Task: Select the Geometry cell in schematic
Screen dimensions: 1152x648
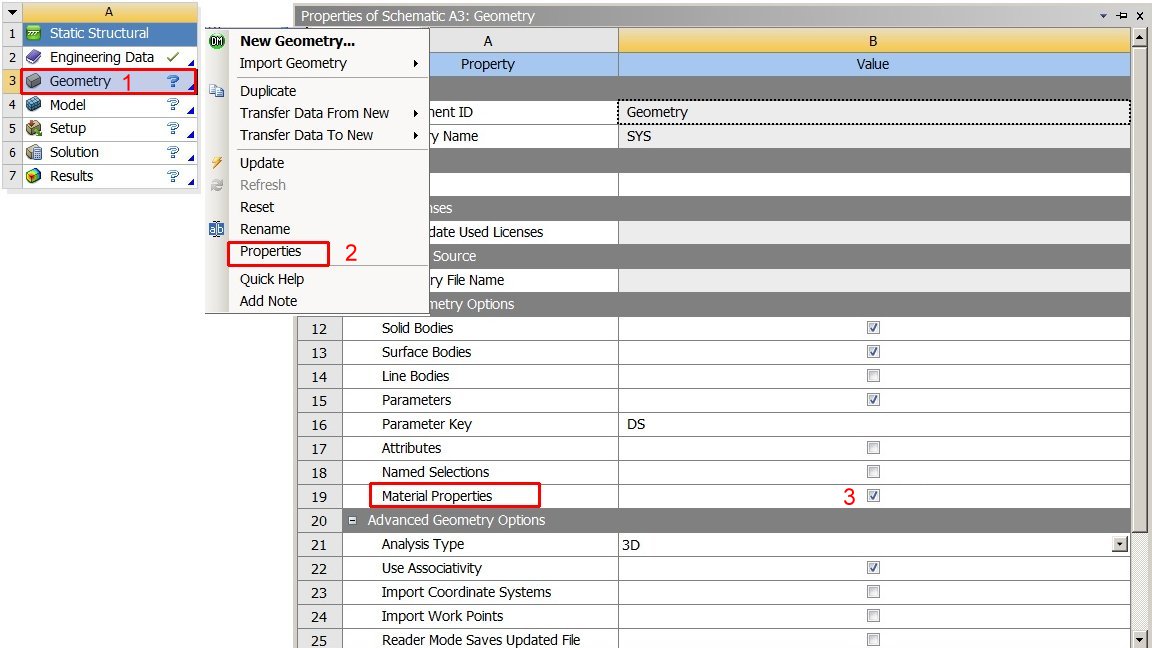Action: point(109,82)
